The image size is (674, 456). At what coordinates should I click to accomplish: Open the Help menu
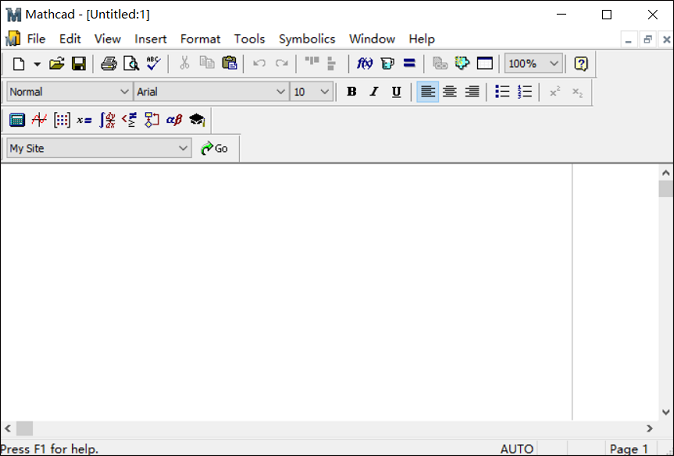point(422,39)
